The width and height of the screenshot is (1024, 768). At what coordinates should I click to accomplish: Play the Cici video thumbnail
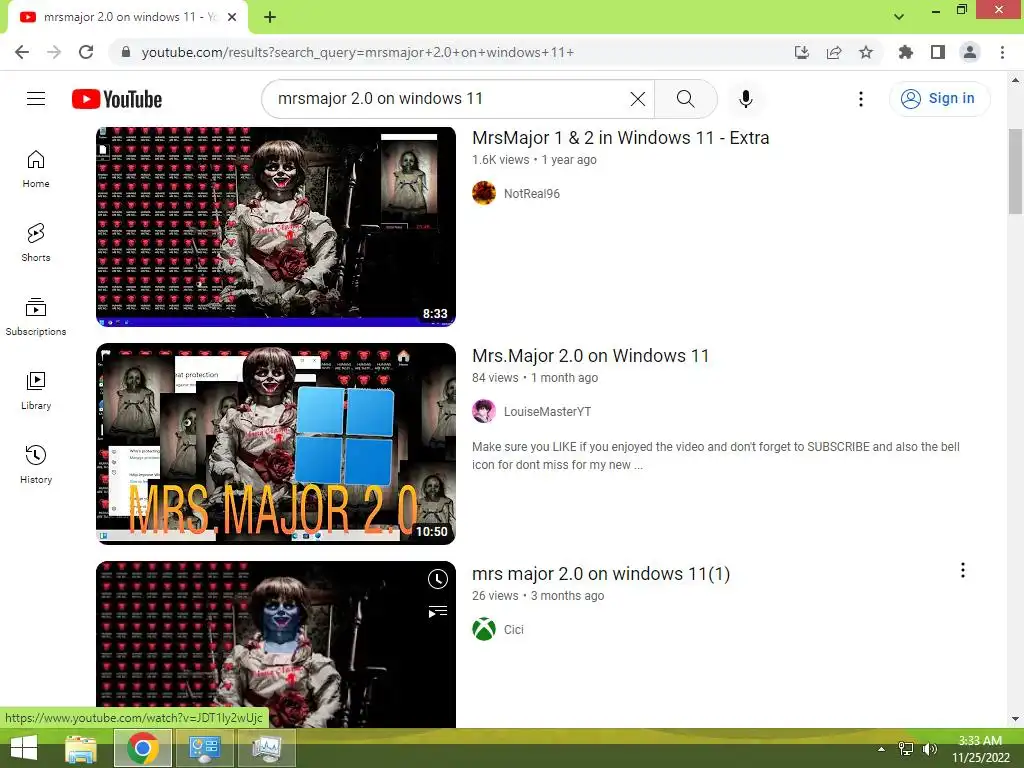(276, 644)
